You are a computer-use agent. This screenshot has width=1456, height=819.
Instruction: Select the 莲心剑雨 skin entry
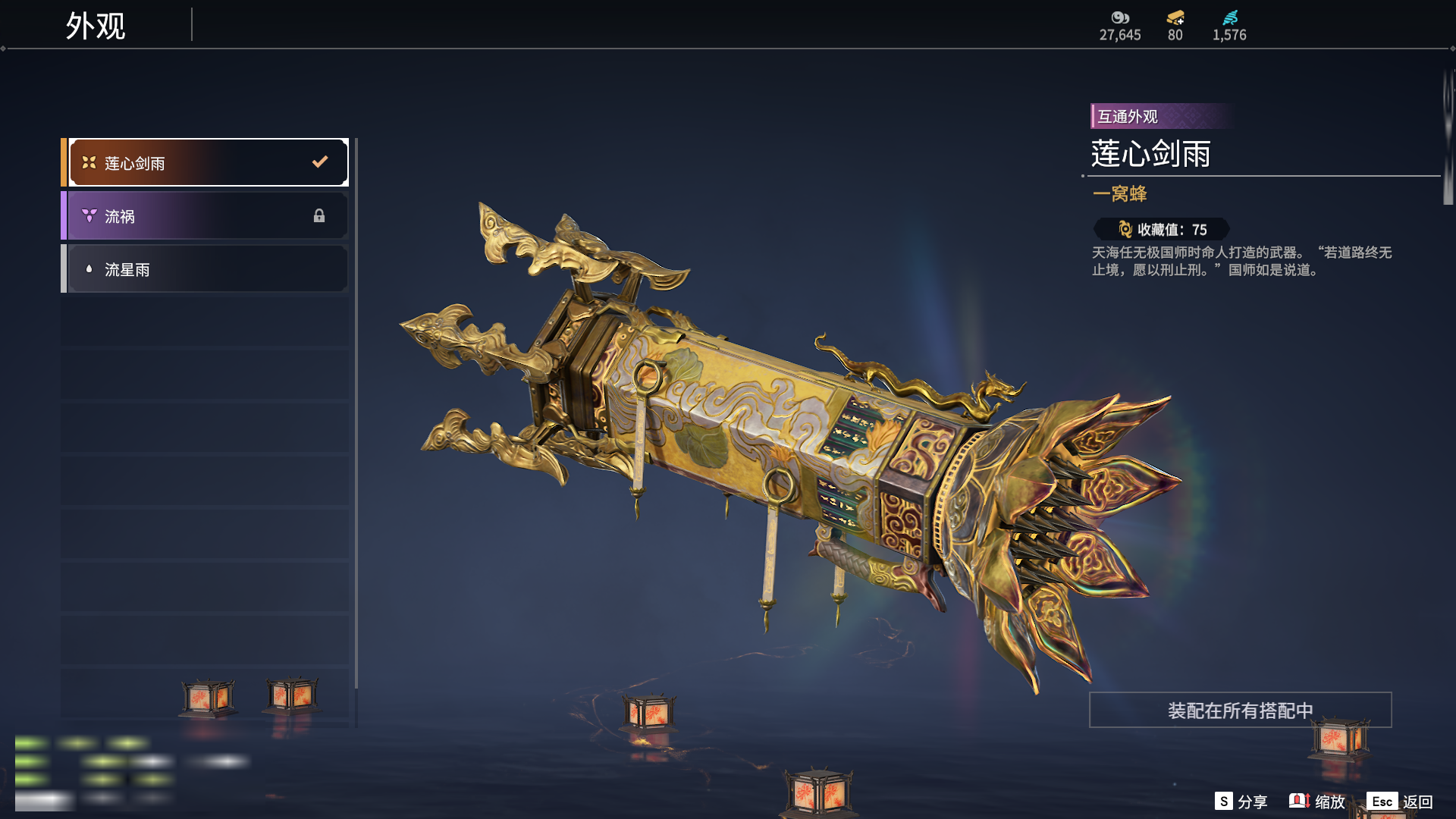[x=205, y=162]
